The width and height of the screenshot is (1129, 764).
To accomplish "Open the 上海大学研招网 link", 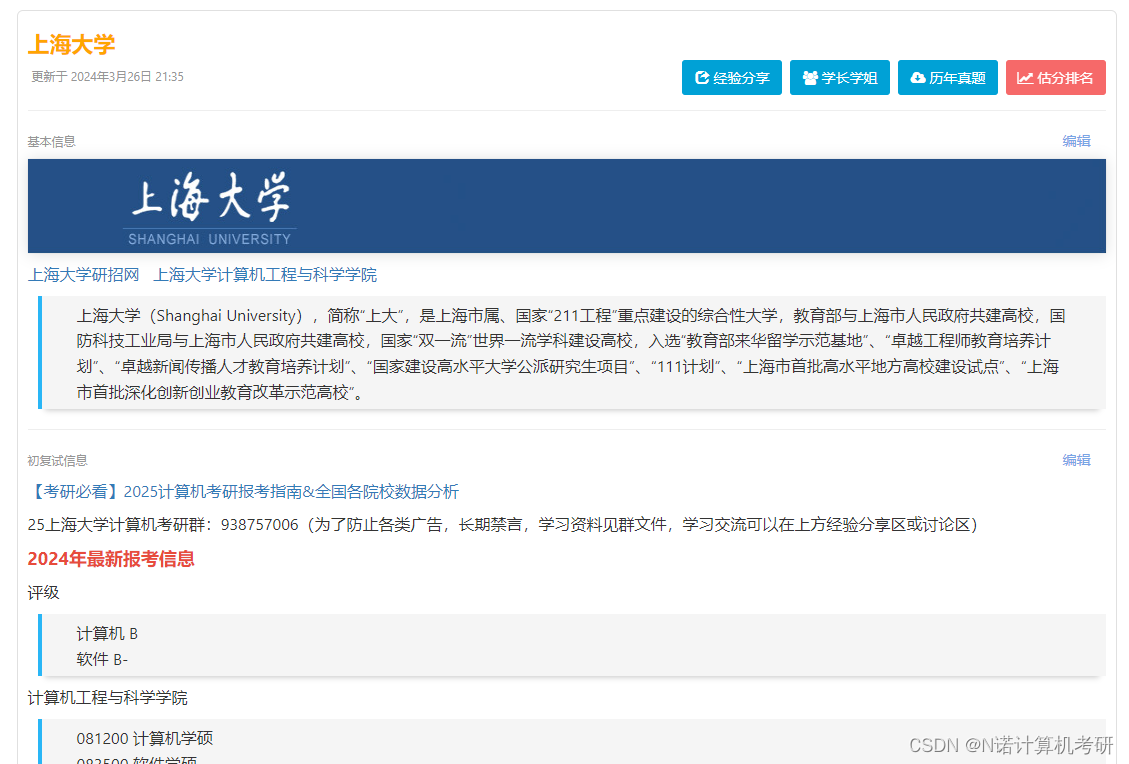I will [x=84, y=275].
